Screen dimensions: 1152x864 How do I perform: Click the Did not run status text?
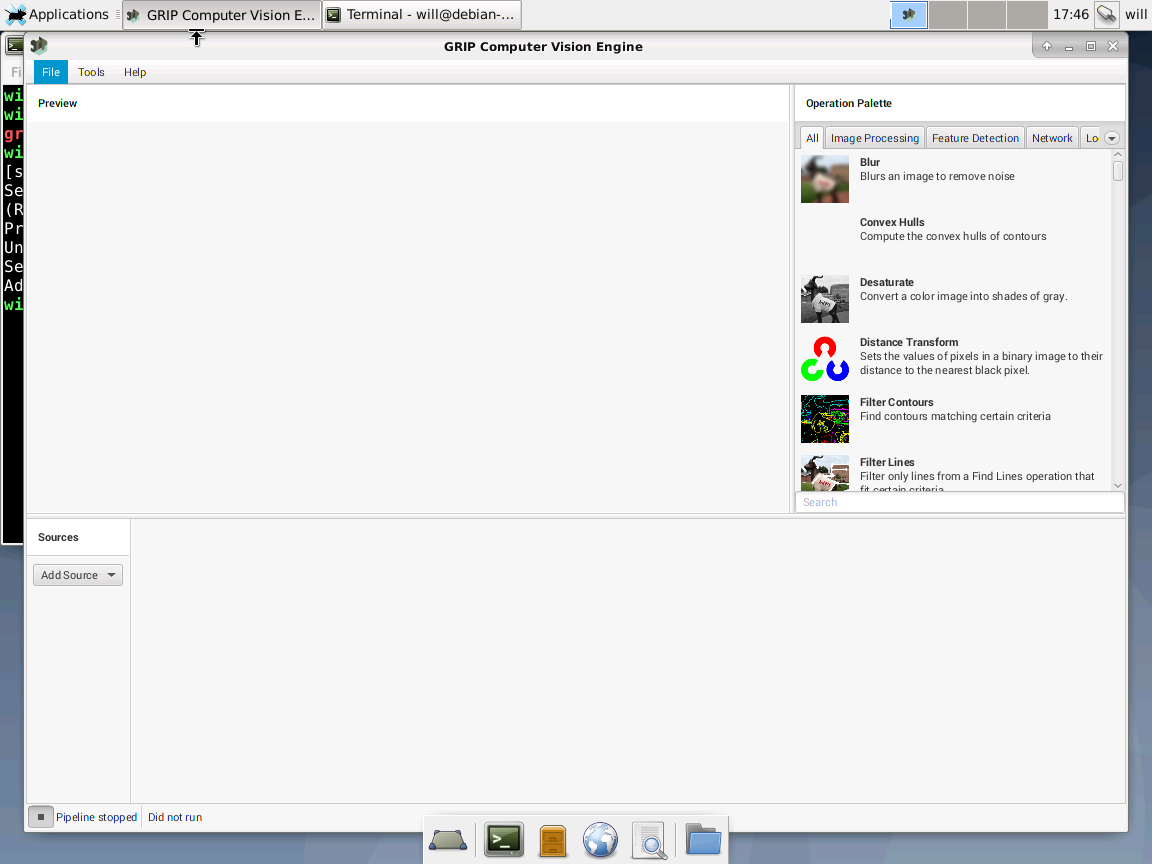[x=175, y=817]
